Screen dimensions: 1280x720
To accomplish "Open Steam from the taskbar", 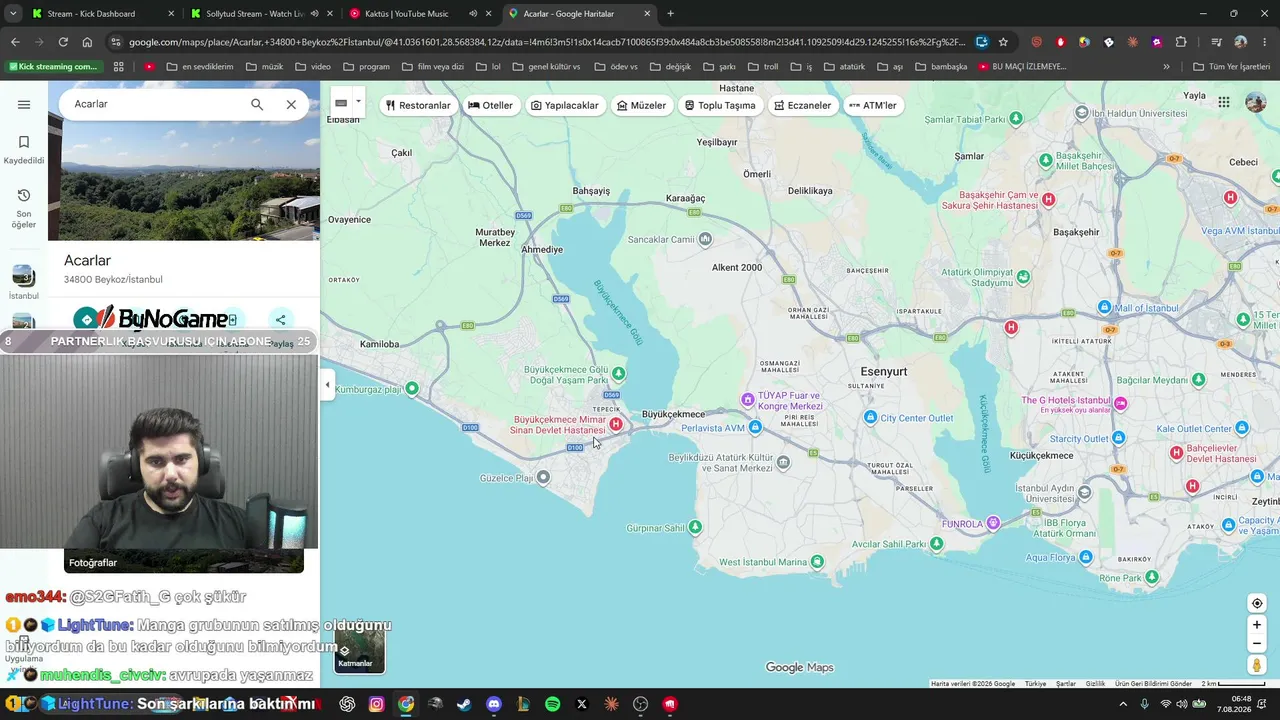I will (x=465, y=704).
